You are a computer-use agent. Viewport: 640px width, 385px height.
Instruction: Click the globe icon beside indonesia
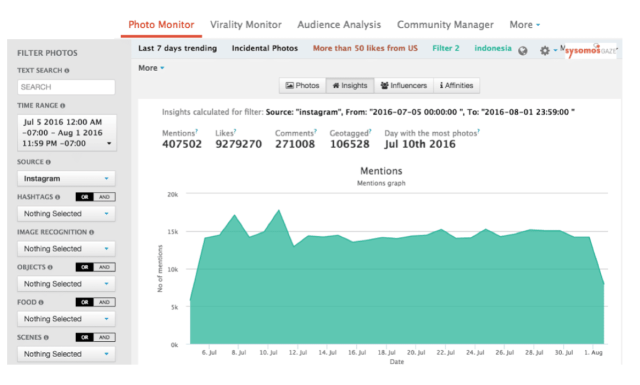522,51
